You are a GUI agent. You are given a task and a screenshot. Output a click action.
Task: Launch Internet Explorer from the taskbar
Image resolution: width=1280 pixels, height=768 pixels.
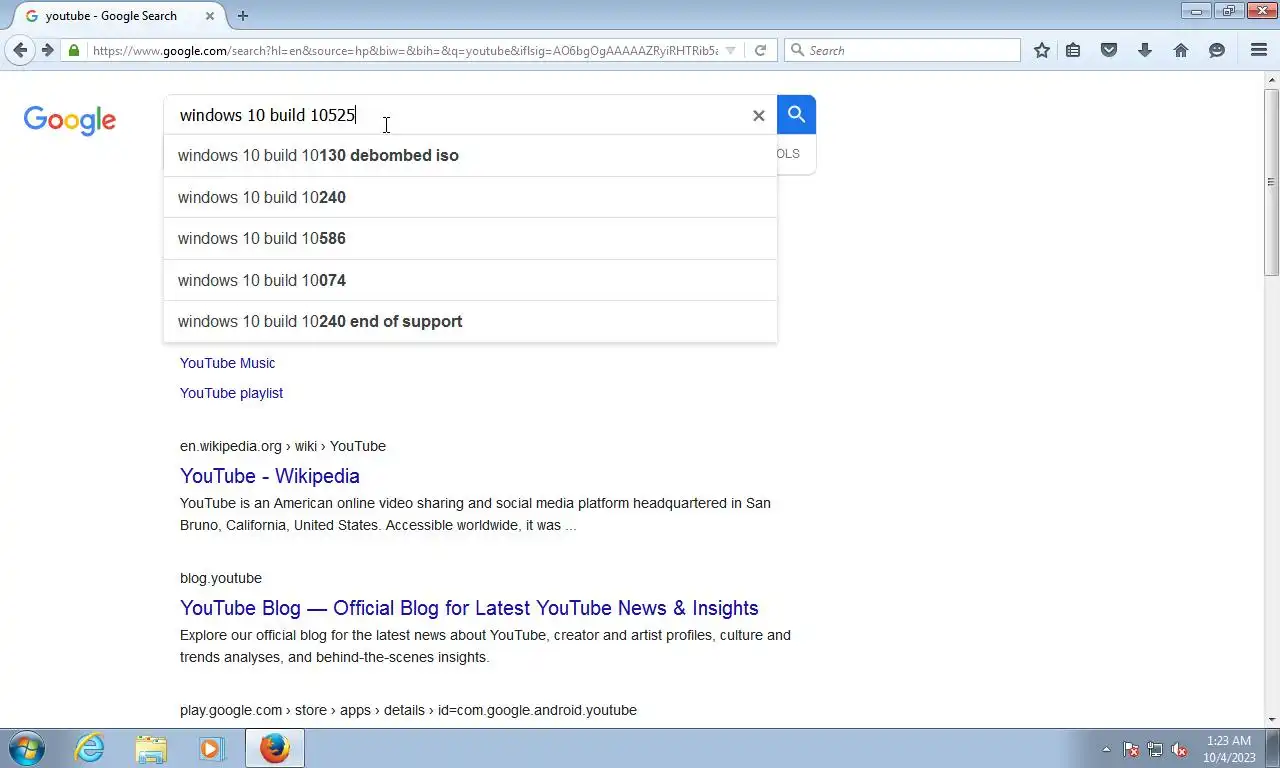pyautogui.click(x=90, y=748)
